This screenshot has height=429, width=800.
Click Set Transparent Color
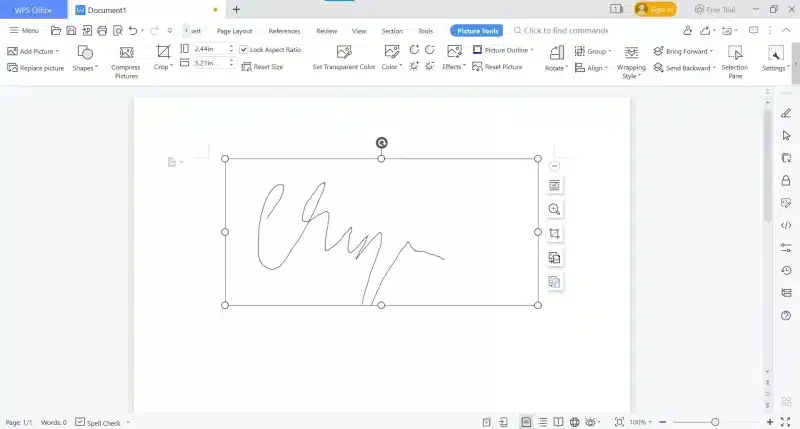pyautogui.click(x=344, y=58)
